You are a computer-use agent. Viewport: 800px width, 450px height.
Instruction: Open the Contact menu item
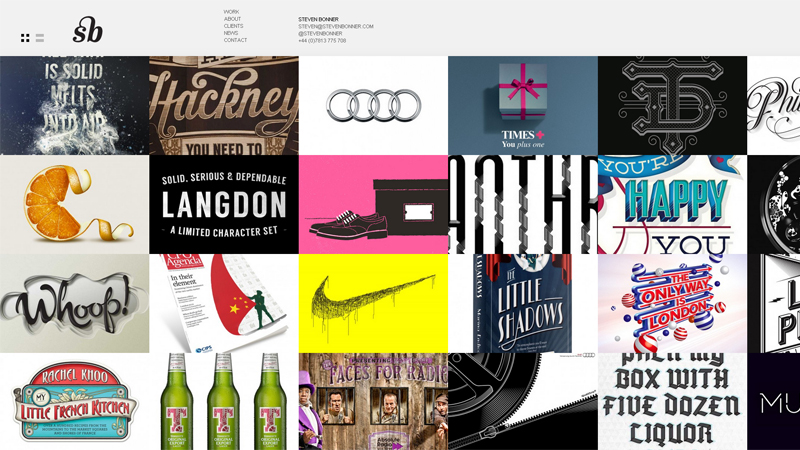coord(235,40)
